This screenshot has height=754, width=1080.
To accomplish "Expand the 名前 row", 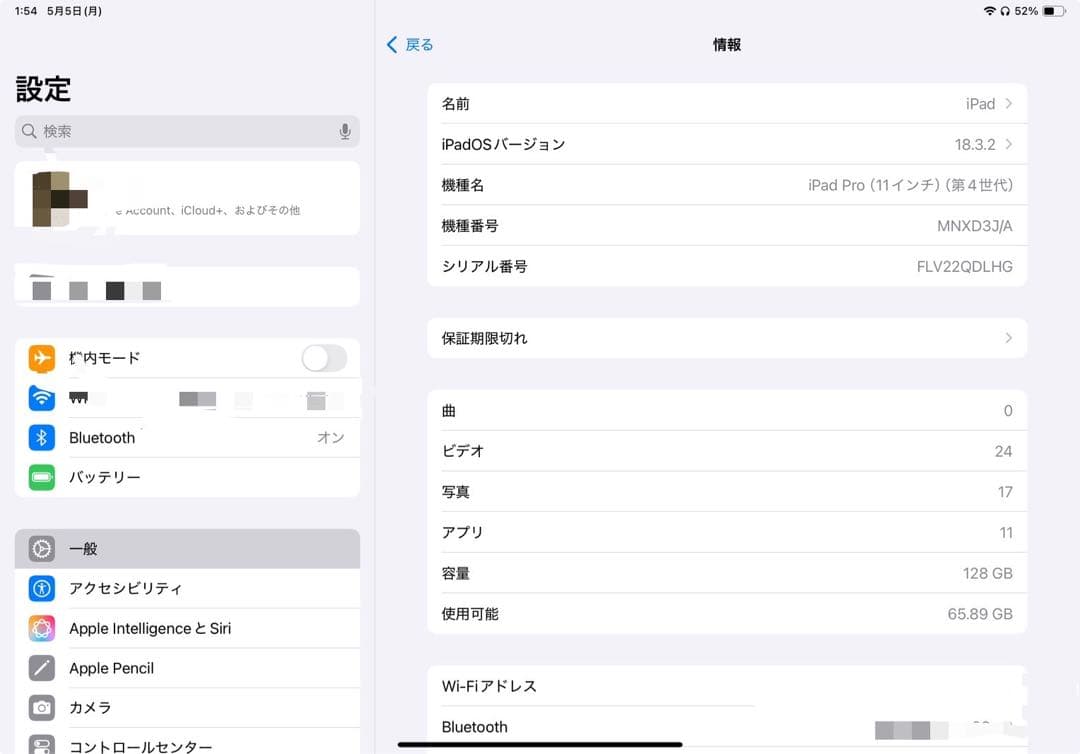I will 727,103.
